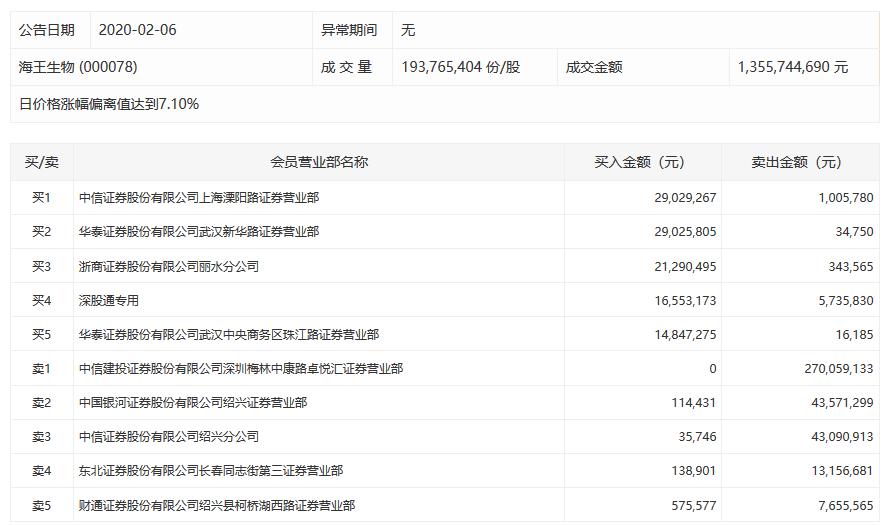
Task: Select sell amount 1,005,780
Action: (846, 198)
